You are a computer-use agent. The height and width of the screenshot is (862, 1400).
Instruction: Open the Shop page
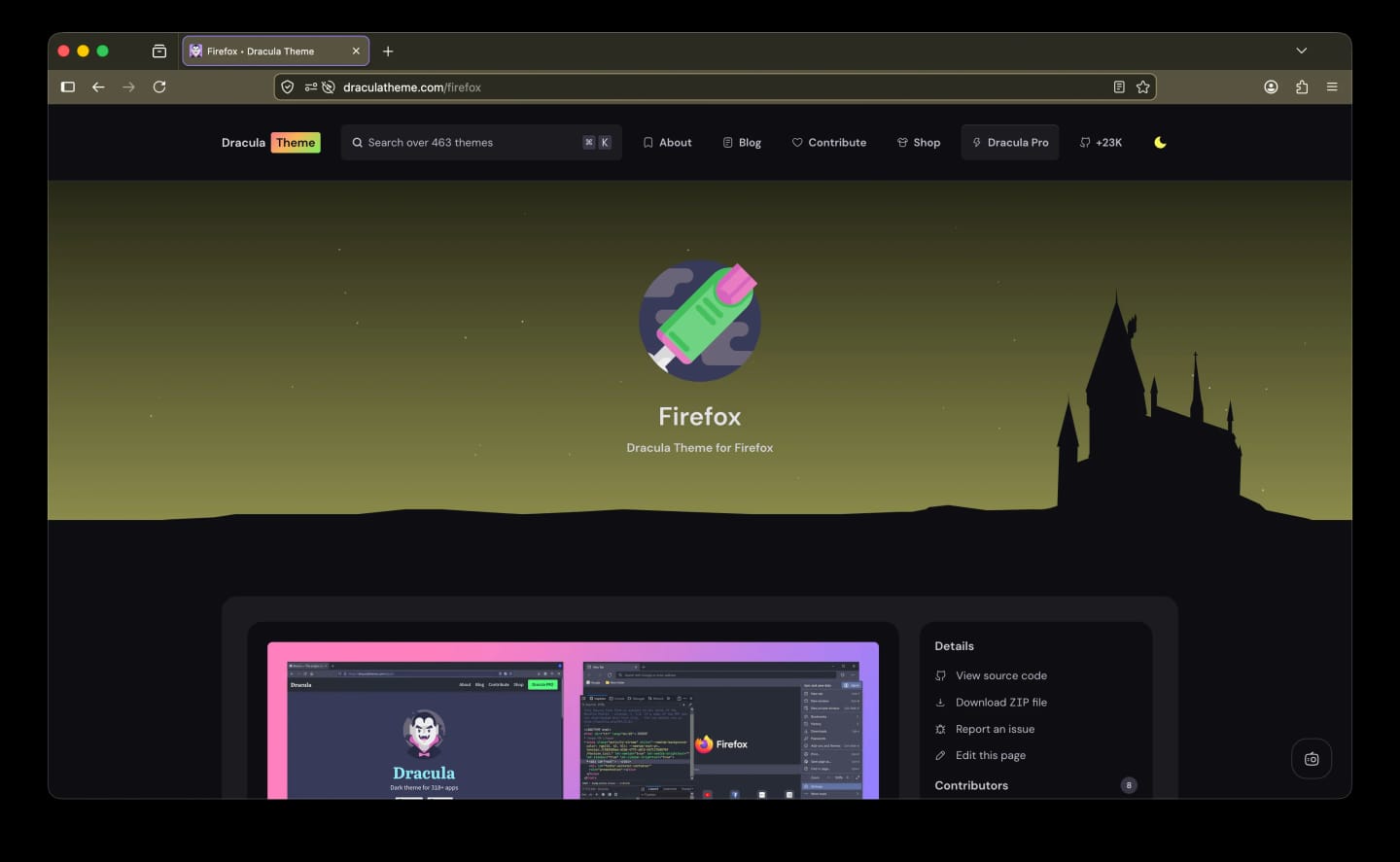(919, 142)
